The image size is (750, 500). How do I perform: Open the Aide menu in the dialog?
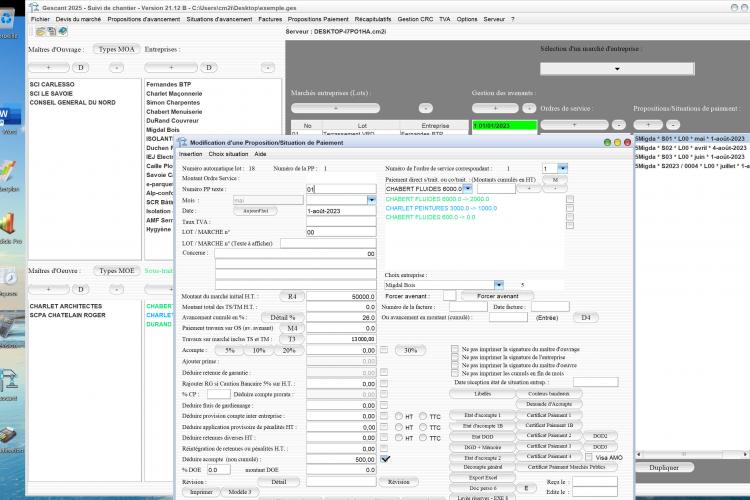pyautogui.click(x=260, y=154)
